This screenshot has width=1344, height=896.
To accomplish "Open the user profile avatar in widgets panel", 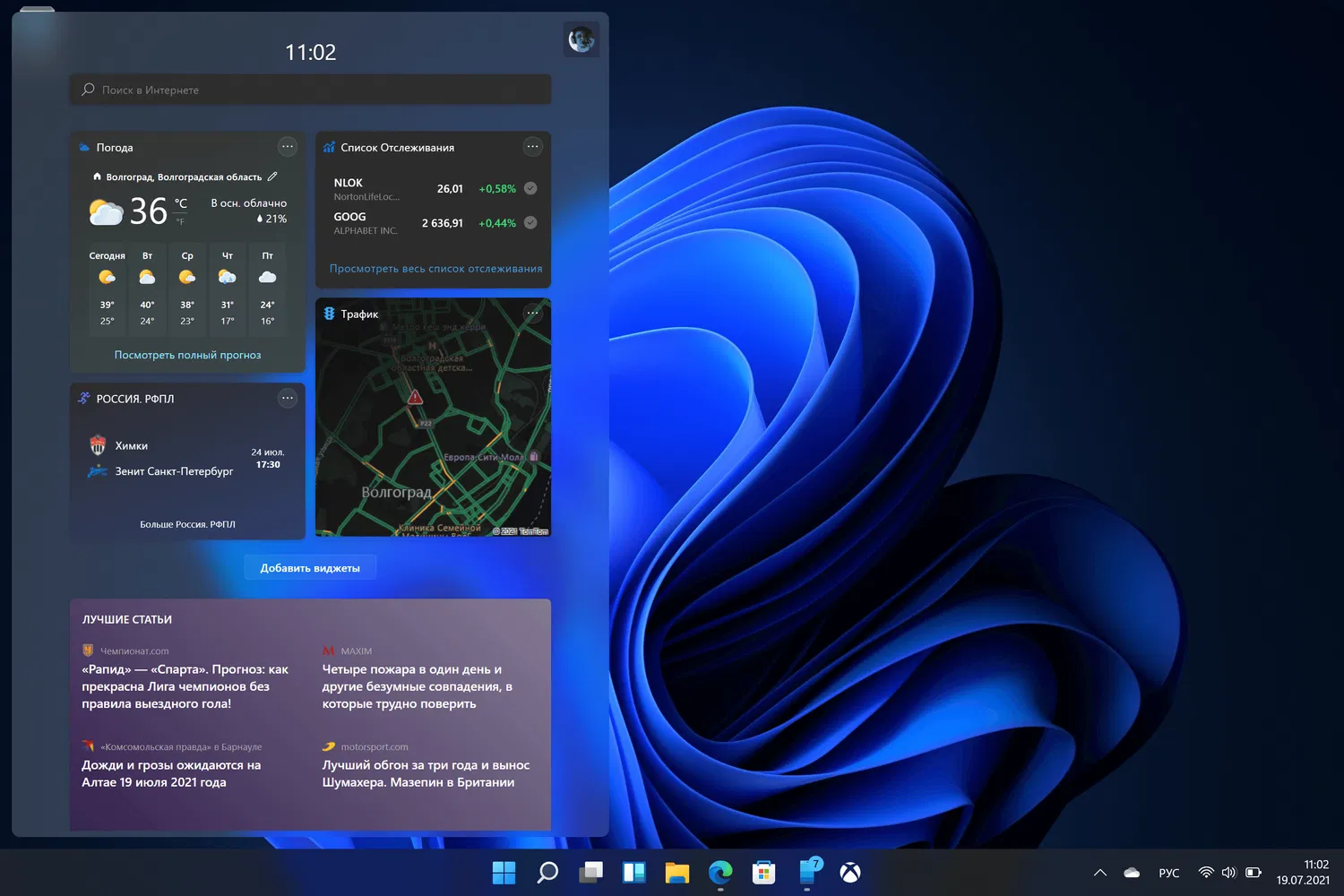I will [x=581, y=40].
